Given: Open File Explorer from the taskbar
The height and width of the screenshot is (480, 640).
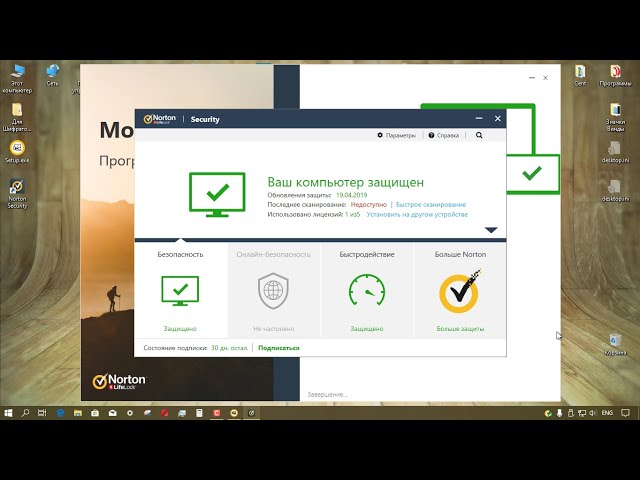Looking at the screenshot, I should point(78,413).
